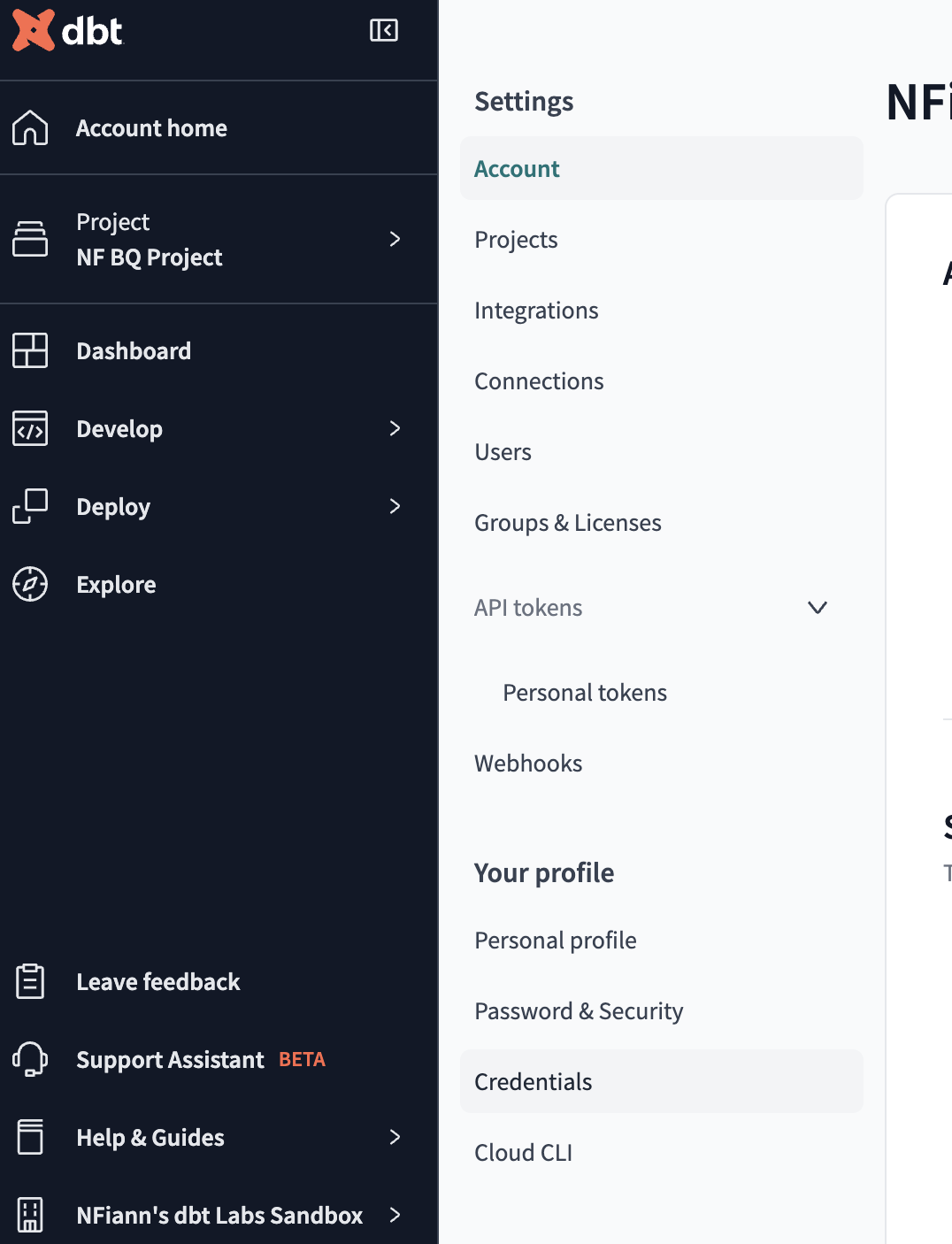The height and width of the screenshot is (1244, 952).
Task: Open Credentials under Your profile
Action: [x=533, y=1081]
